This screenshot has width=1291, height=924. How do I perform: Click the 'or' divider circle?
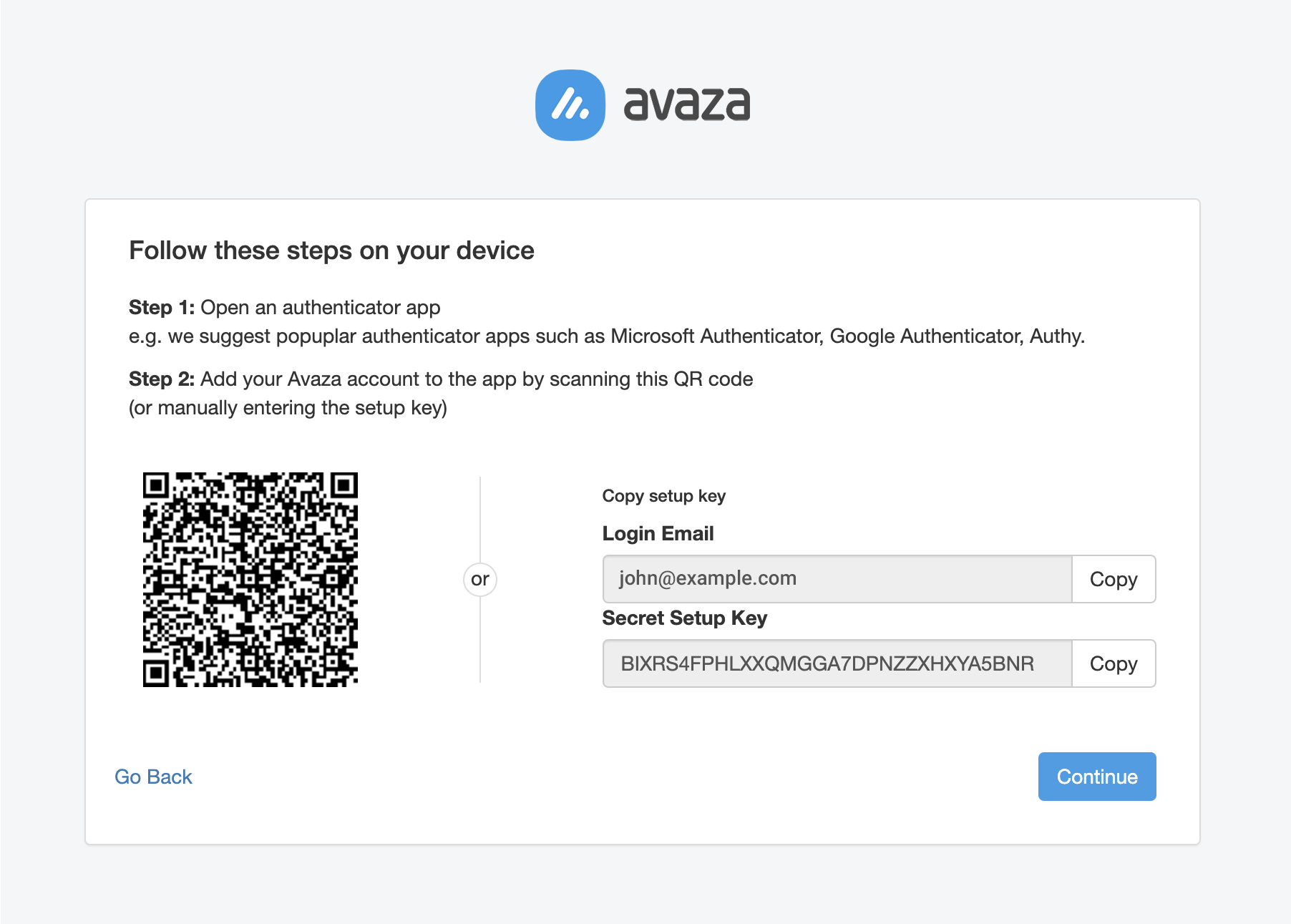[480, 579]
